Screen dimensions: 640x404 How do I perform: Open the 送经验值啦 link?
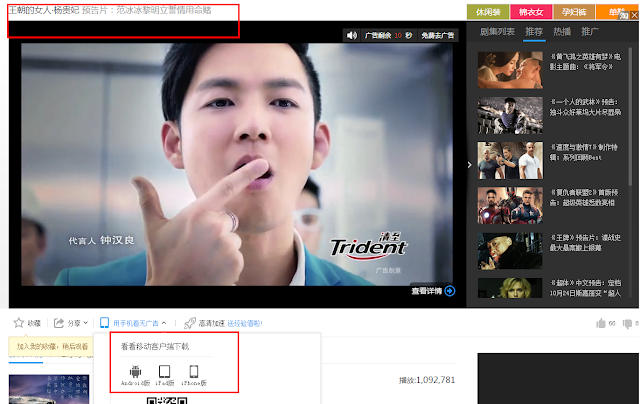pyautogui.click(x=245, y=323)
